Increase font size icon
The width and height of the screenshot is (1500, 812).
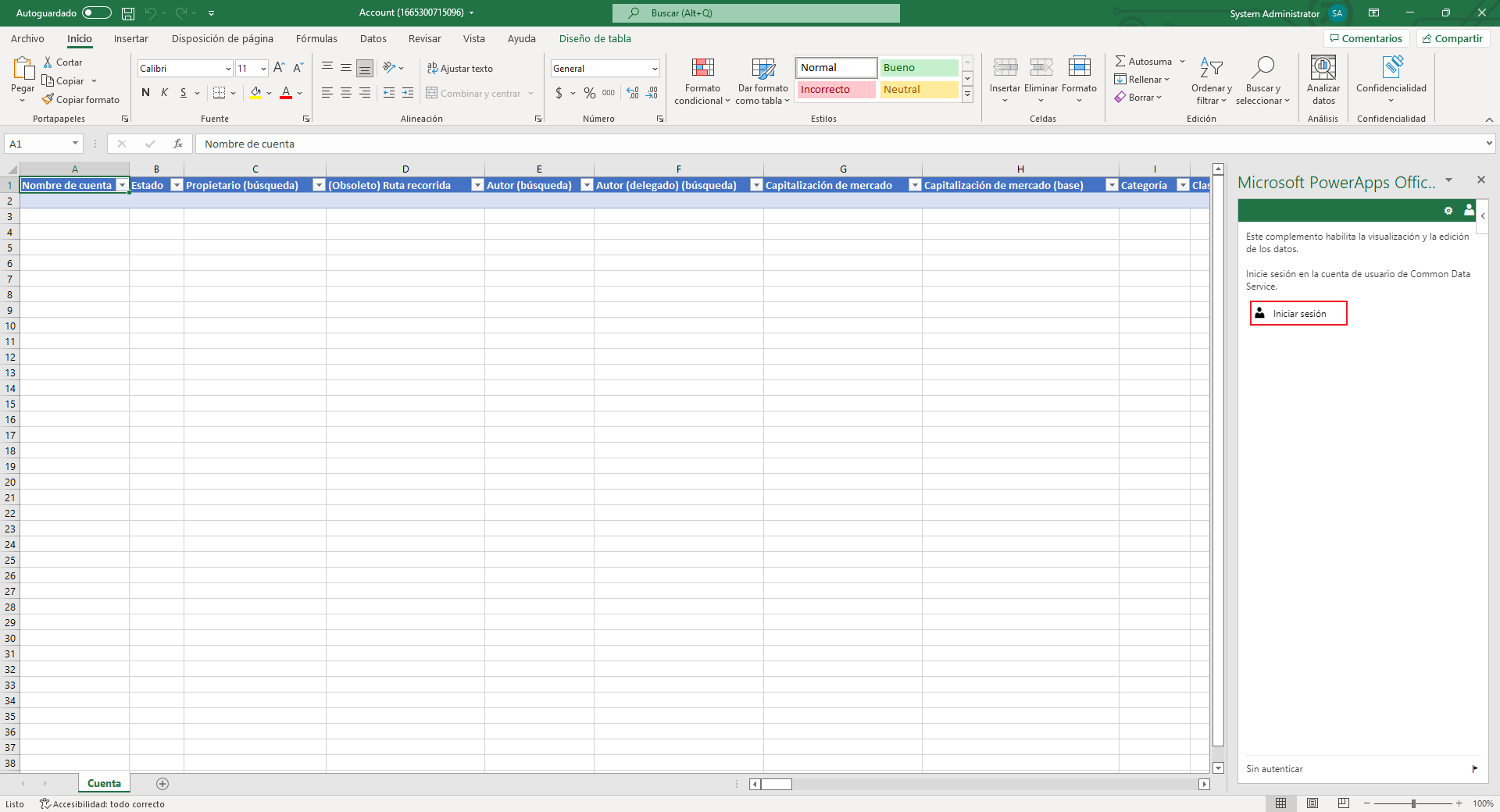[x=279, y=68]
